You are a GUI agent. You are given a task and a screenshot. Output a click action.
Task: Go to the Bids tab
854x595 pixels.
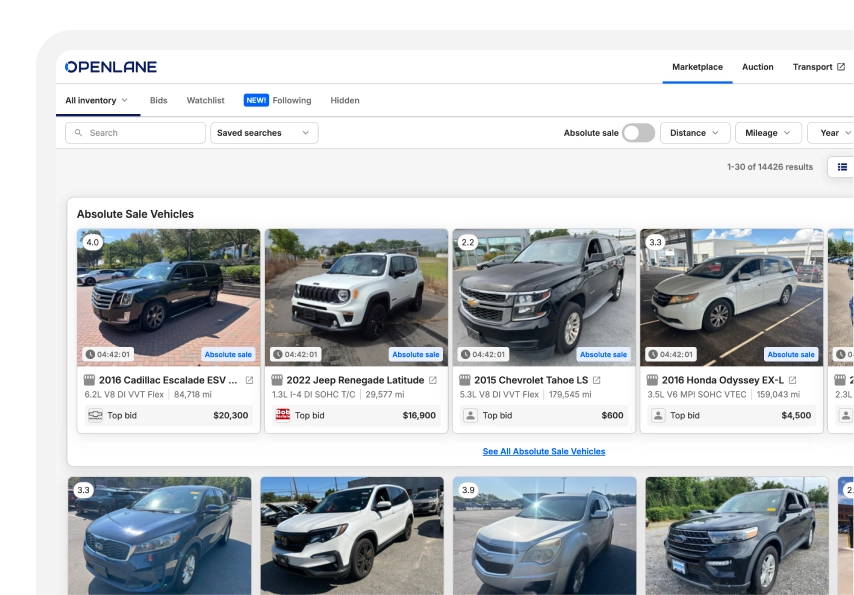158,100
